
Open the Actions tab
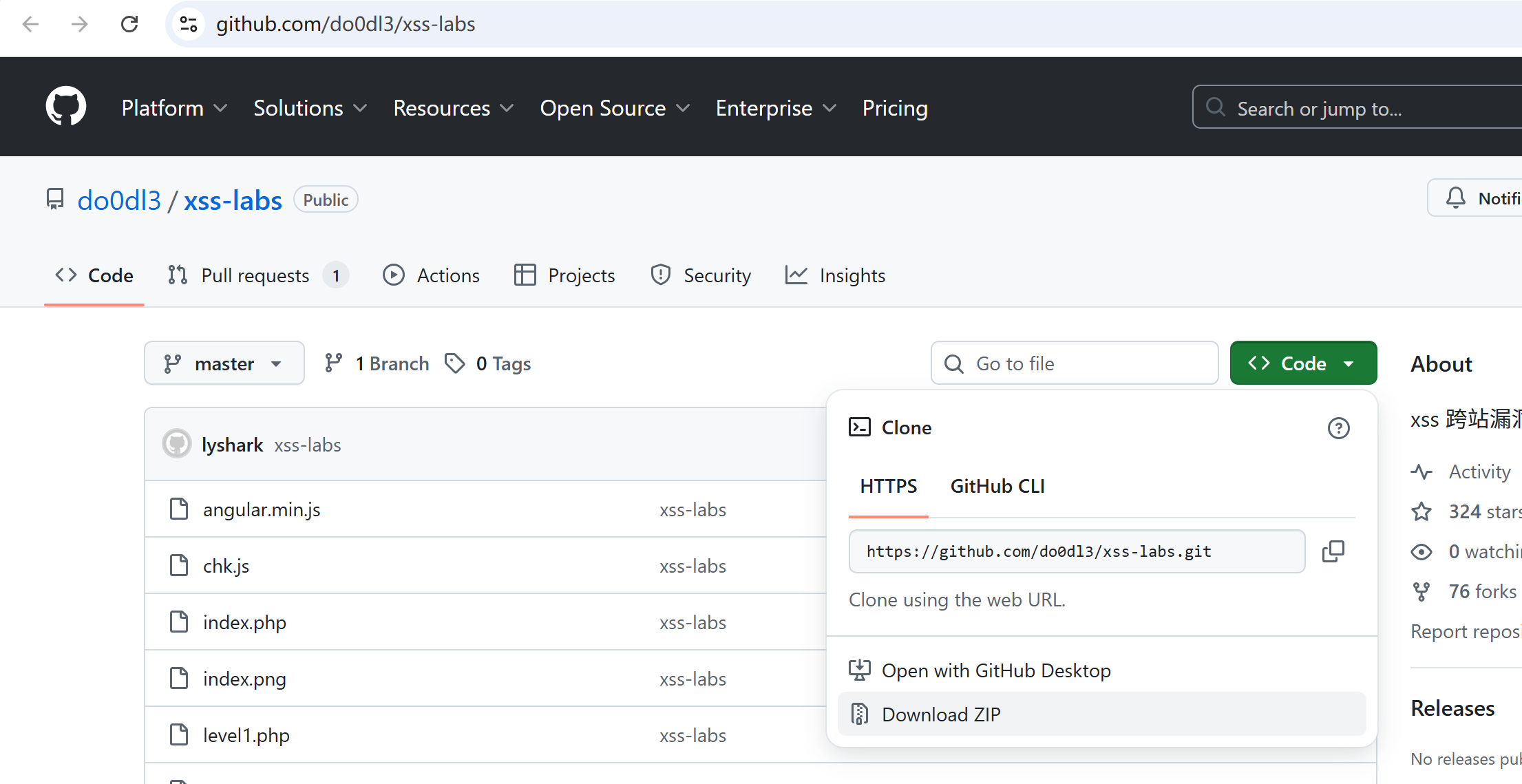tap(432, 275)
